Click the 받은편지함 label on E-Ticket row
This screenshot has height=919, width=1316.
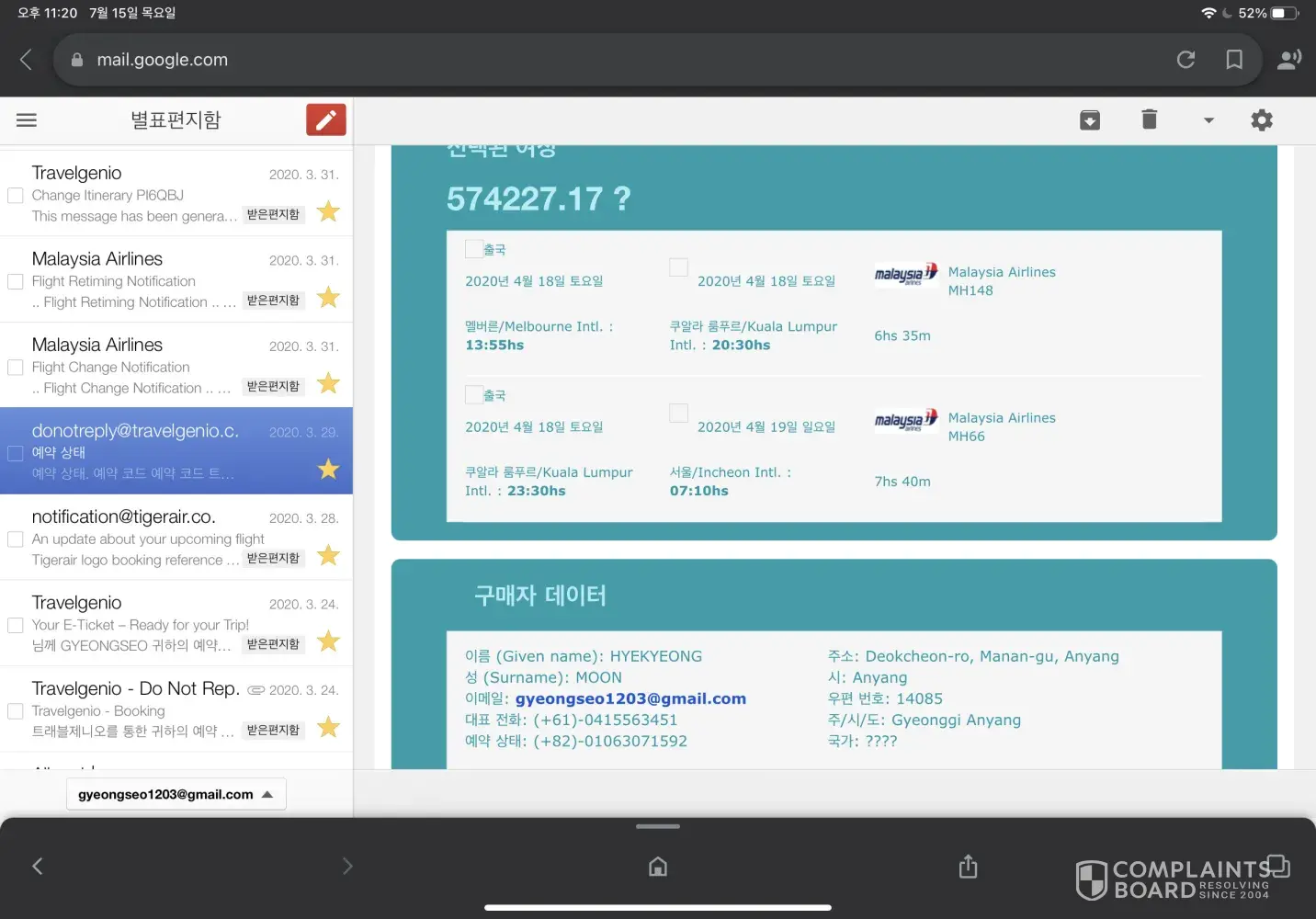[x=273, y=644]
